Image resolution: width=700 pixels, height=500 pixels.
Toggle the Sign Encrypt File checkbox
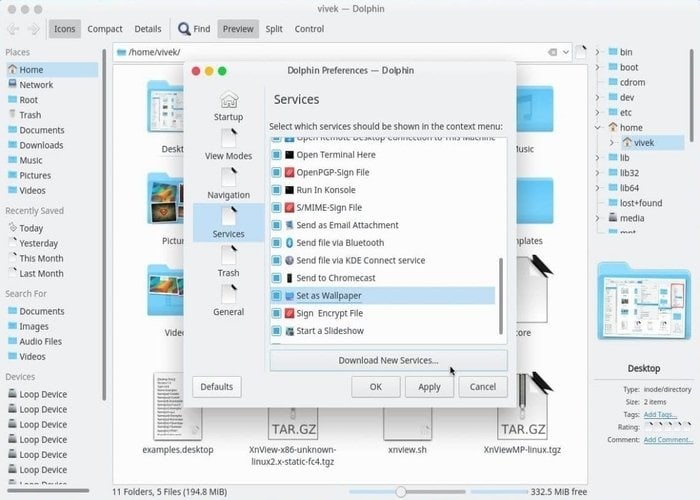pyautogui.click(x=276, y=313)
